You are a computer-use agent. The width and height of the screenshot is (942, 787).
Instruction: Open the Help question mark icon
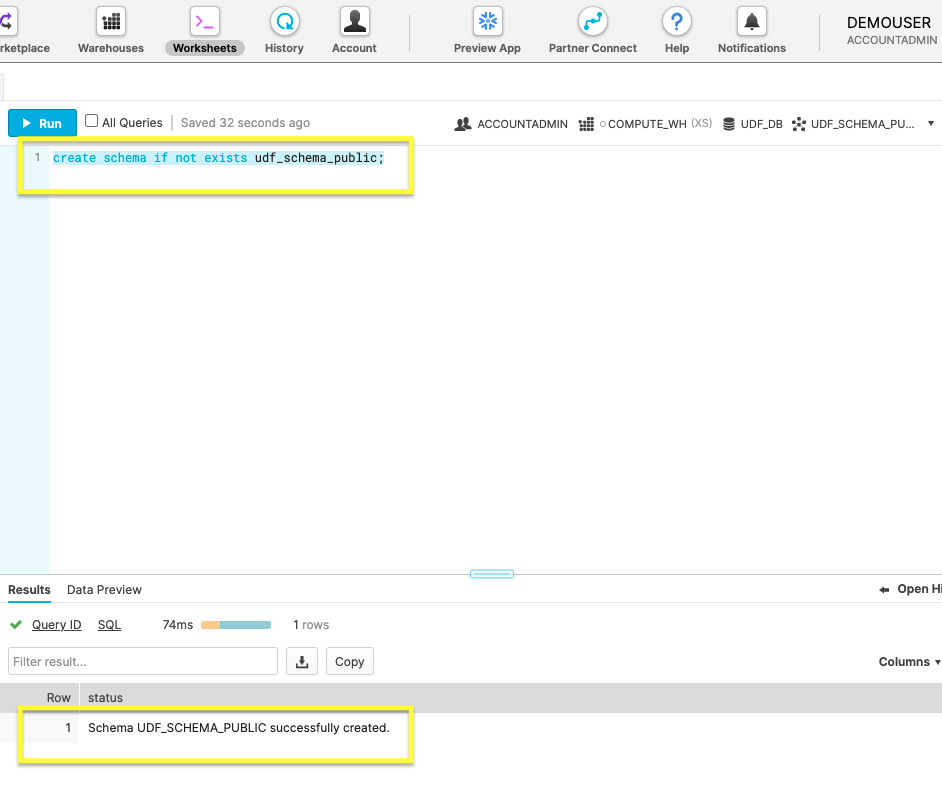677,21
